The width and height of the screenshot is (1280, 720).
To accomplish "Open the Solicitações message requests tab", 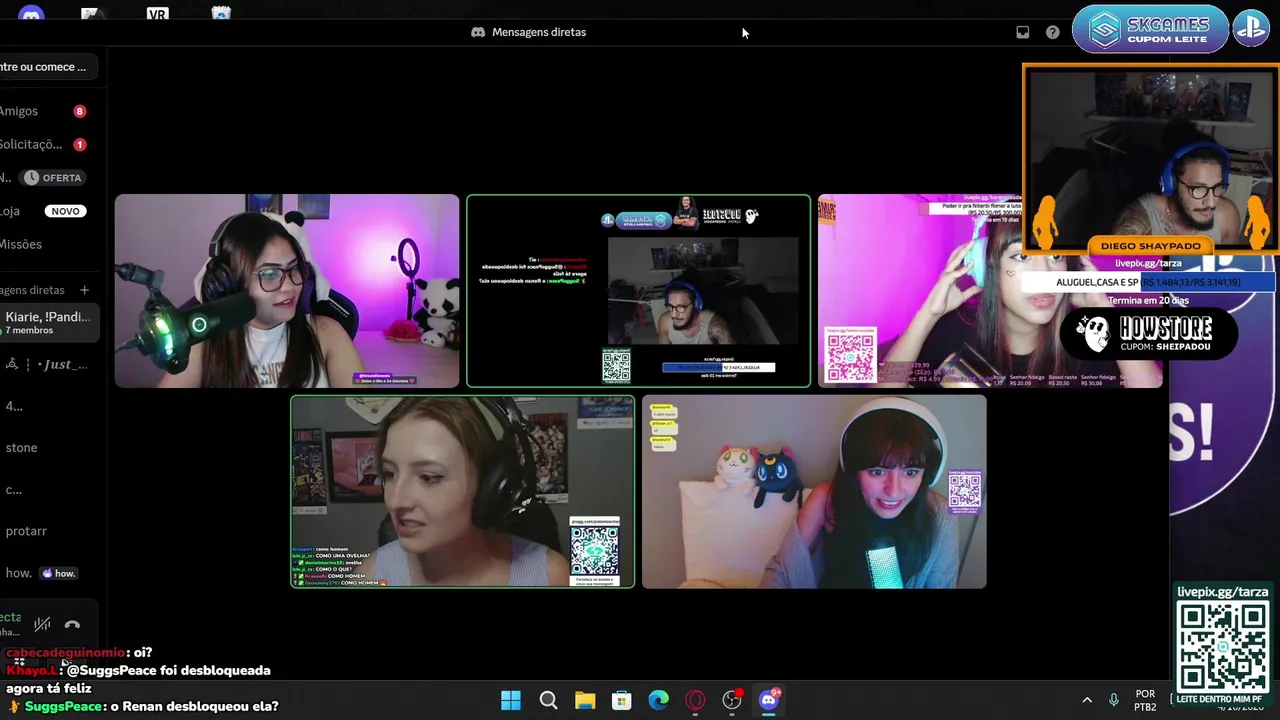I will point(48,144).
